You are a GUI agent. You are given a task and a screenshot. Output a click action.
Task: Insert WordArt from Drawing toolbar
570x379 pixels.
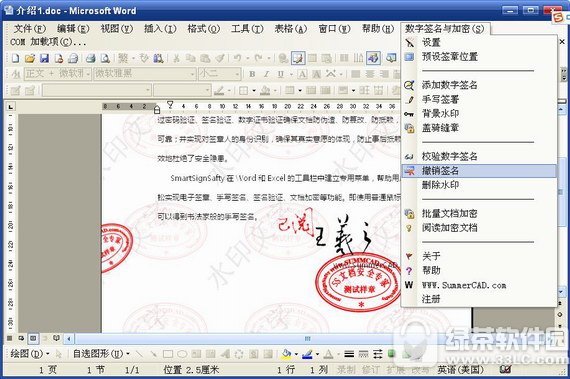click(225, 354)
